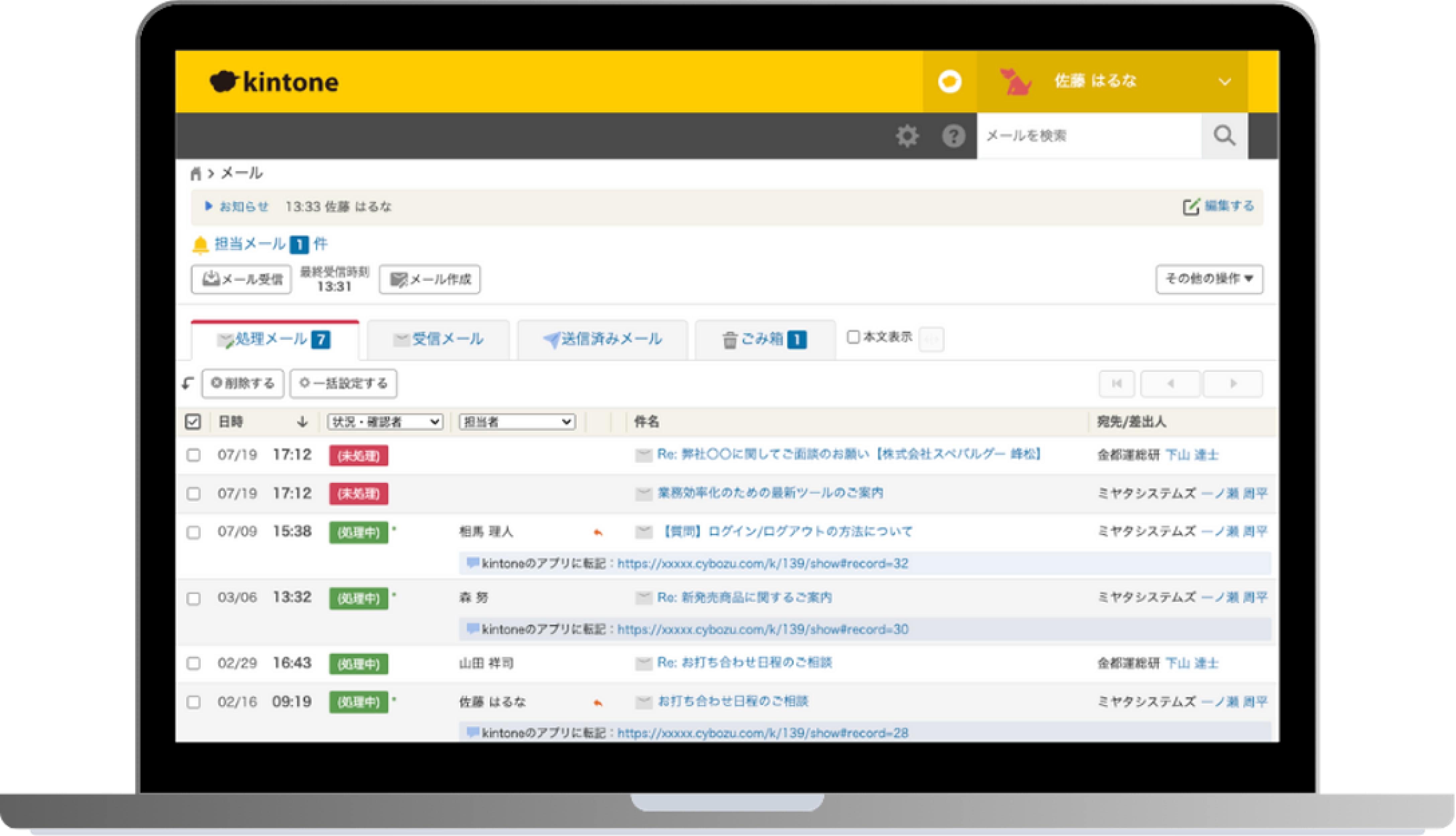
Task: Click the date sort arrow icon
Action: click(302, 422)
